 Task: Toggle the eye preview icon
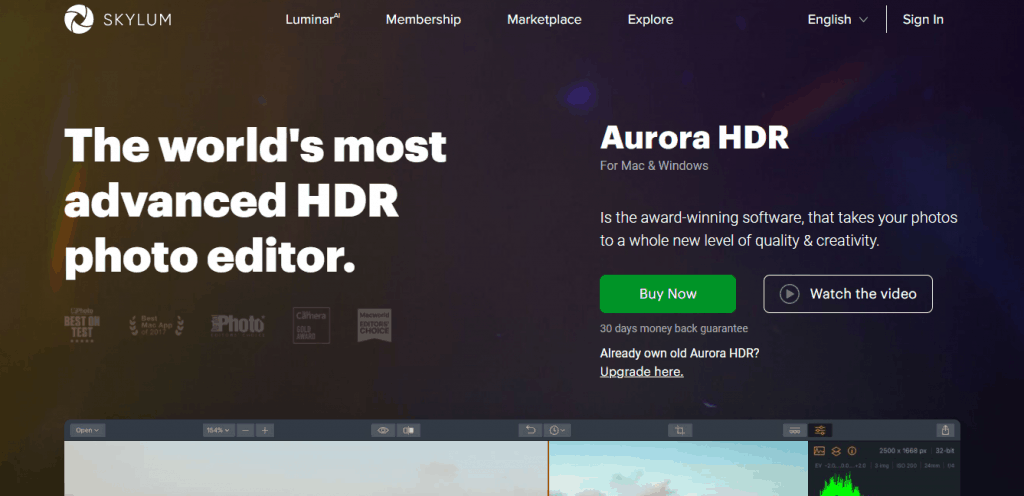[x=382, y=430]
